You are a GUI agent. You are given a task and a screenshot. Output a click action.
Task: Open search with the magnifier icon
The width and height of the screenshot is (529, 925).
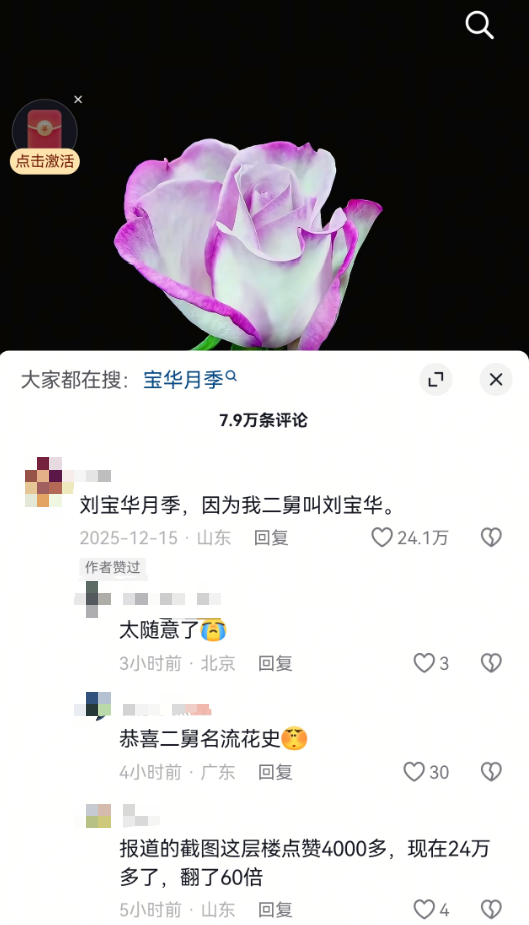pyautogui.click(x=479, y=25)
